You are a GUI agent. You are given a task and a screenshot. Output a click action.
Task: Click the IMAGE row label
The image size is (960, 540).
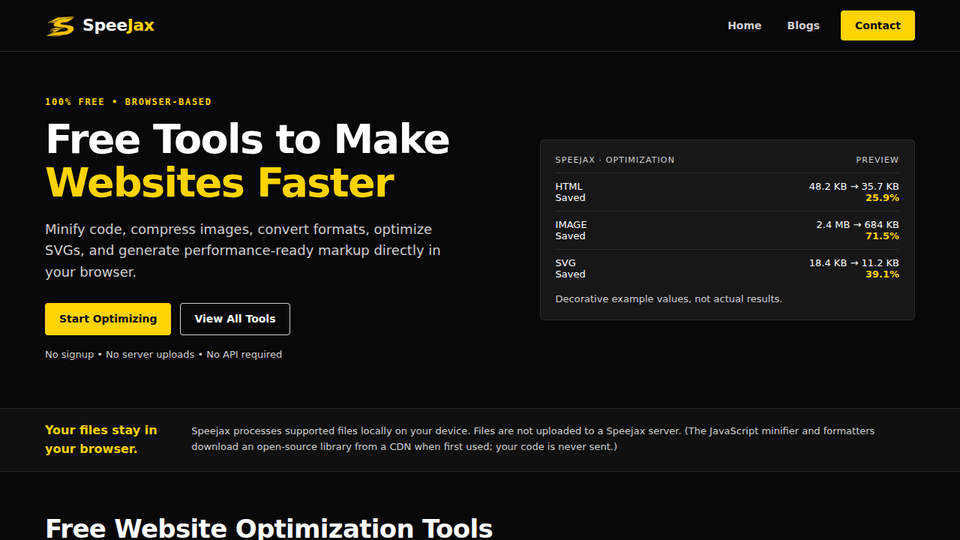(571, 225)
